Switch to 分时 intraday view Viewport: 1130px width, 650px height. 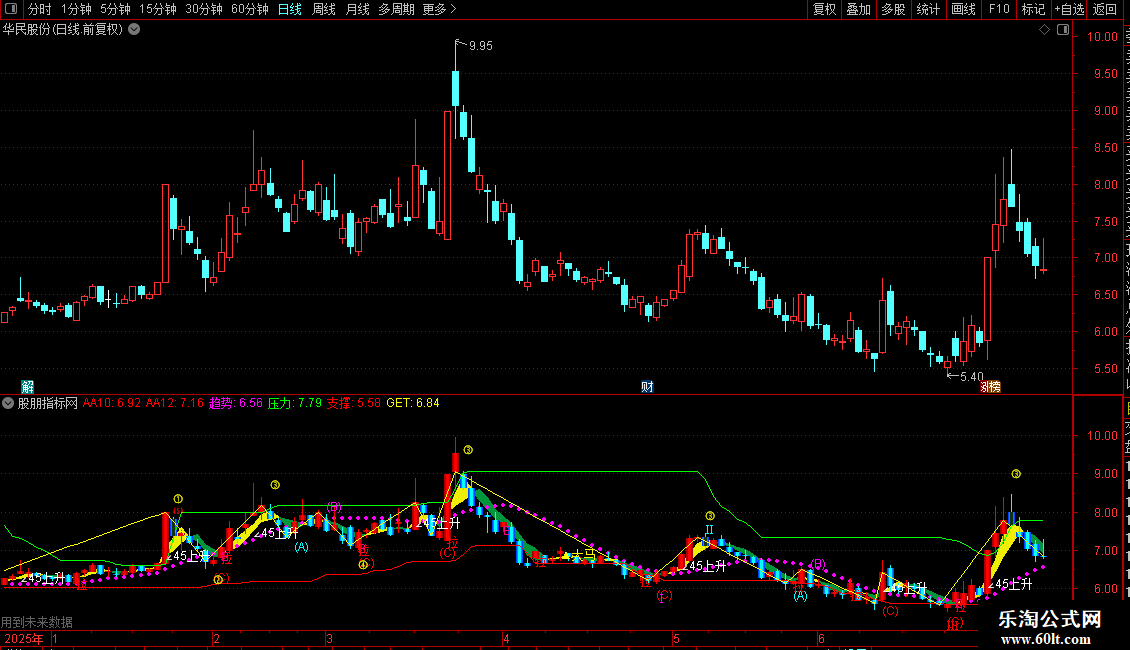pyautogui.click(x=40, y=9)
